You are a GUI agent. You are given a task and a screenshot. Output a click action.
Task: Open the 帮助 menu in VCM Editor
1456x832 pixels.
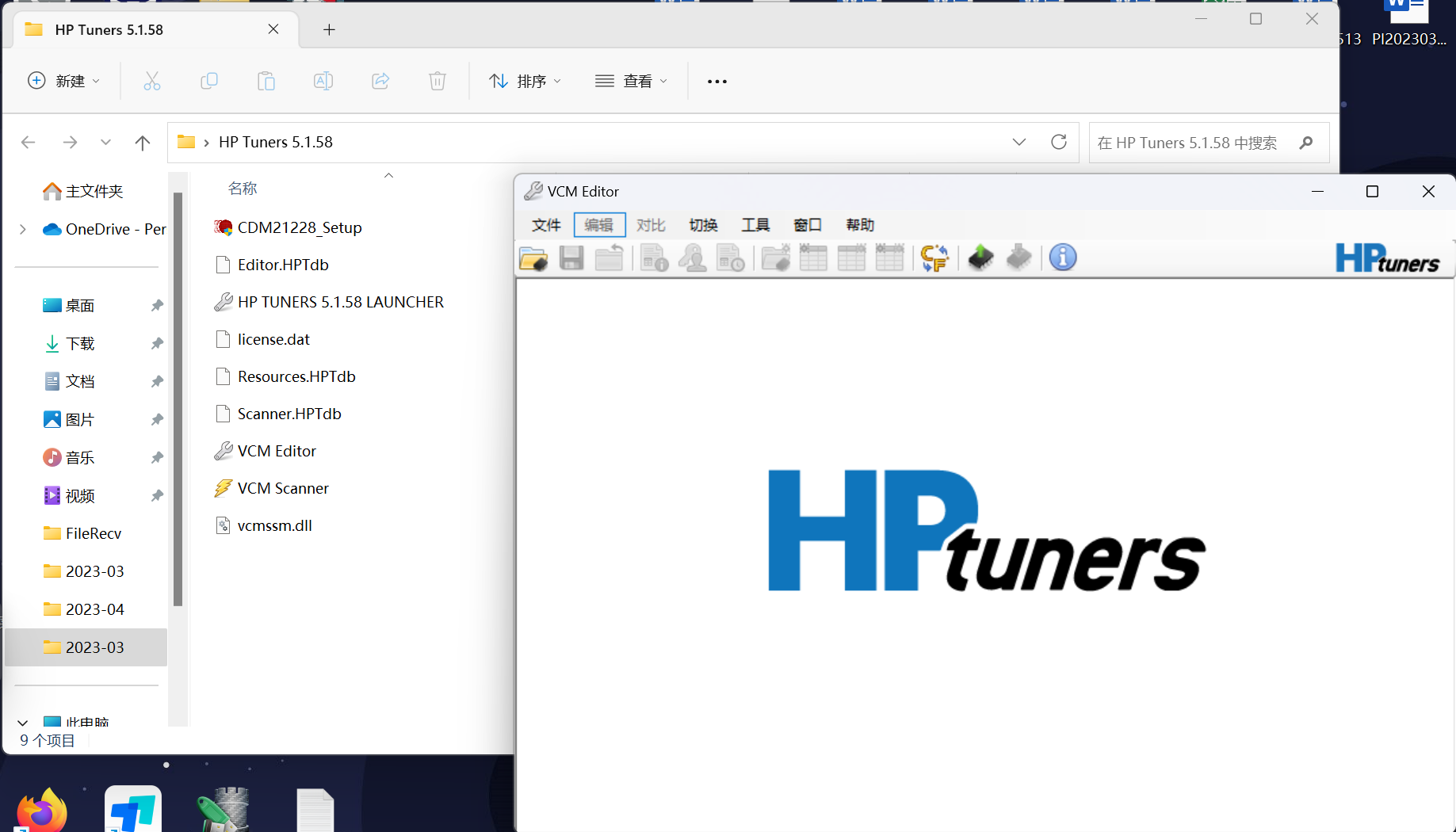click(x=860, y=225)
